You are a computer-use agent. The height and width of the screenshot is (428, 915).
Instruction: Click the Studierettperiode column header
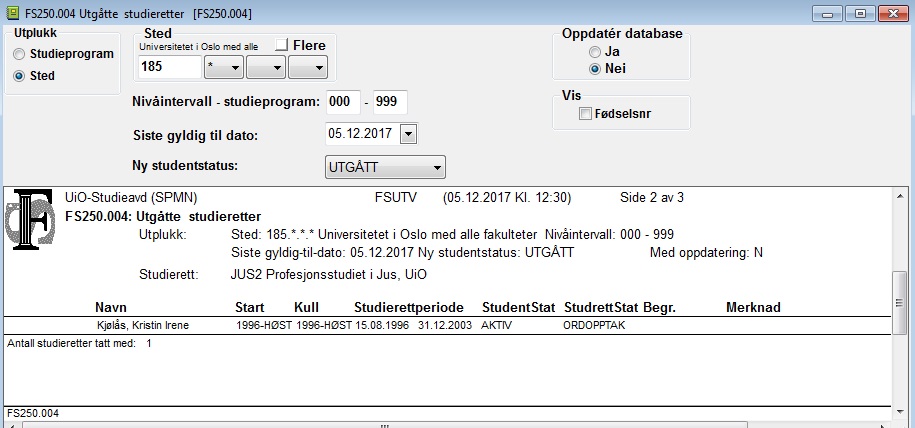point(409,308)
